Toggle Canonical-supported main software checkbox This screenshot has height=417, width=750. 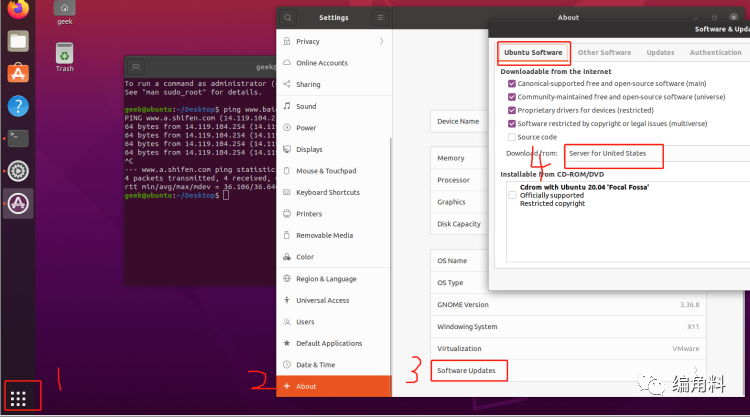512,84
